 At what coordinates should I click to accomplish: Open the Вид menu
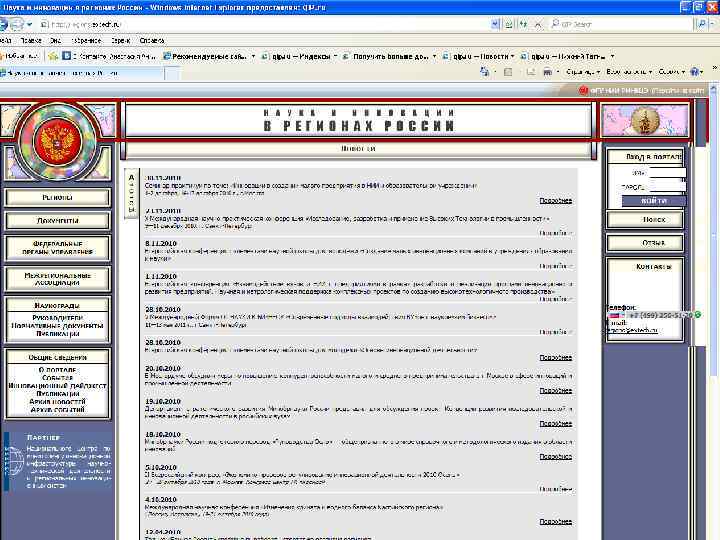[x=56, y=40]
